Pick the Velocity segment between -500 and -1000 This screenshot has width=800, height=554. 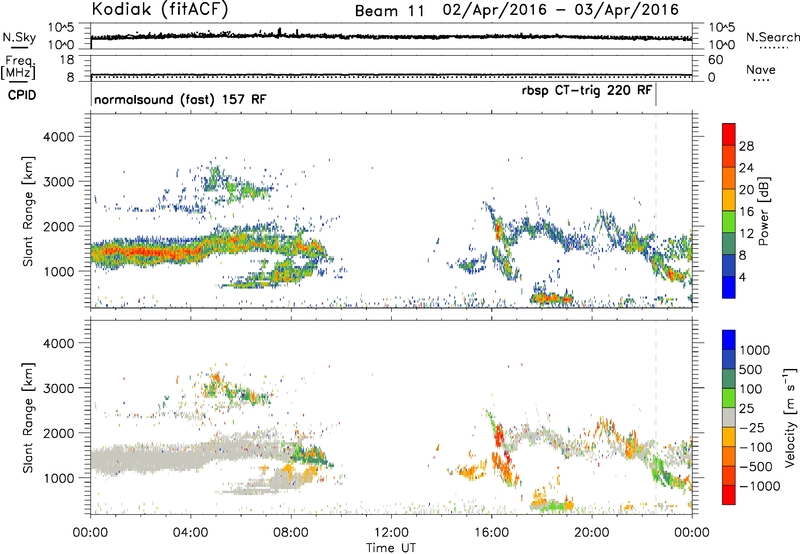(729, 475)
